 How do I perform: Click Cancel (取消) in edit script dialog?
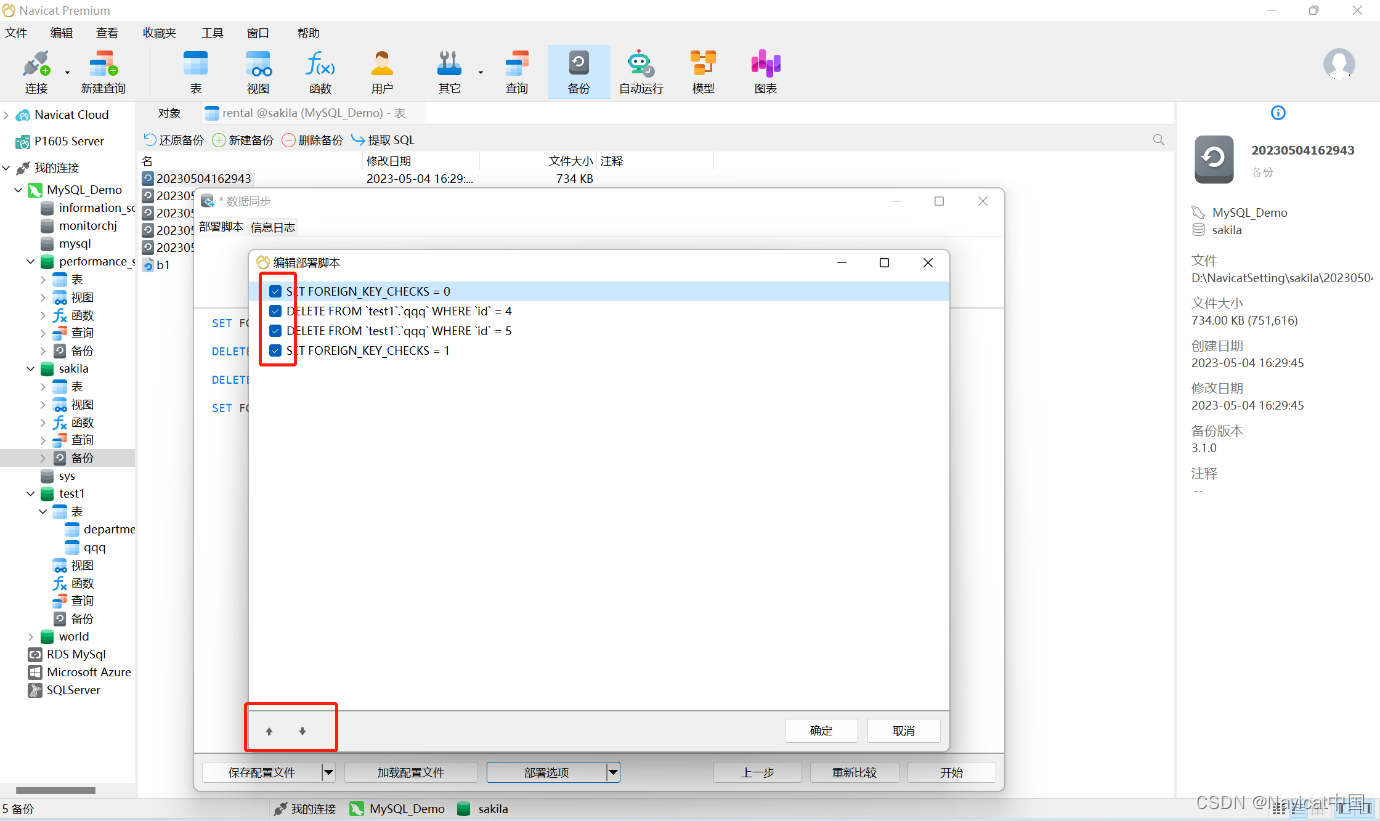[904, 731]
